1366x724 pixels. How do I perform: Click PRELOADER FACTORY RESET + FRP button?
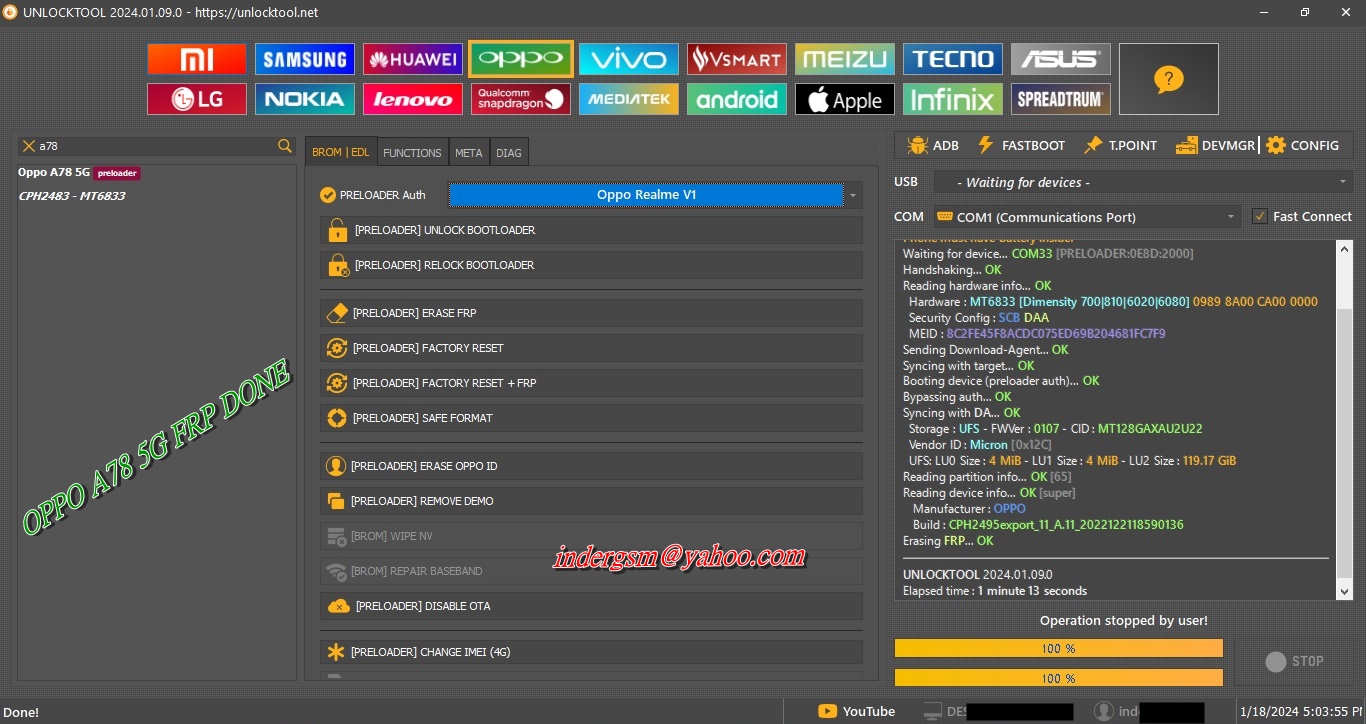click(591, 383)
